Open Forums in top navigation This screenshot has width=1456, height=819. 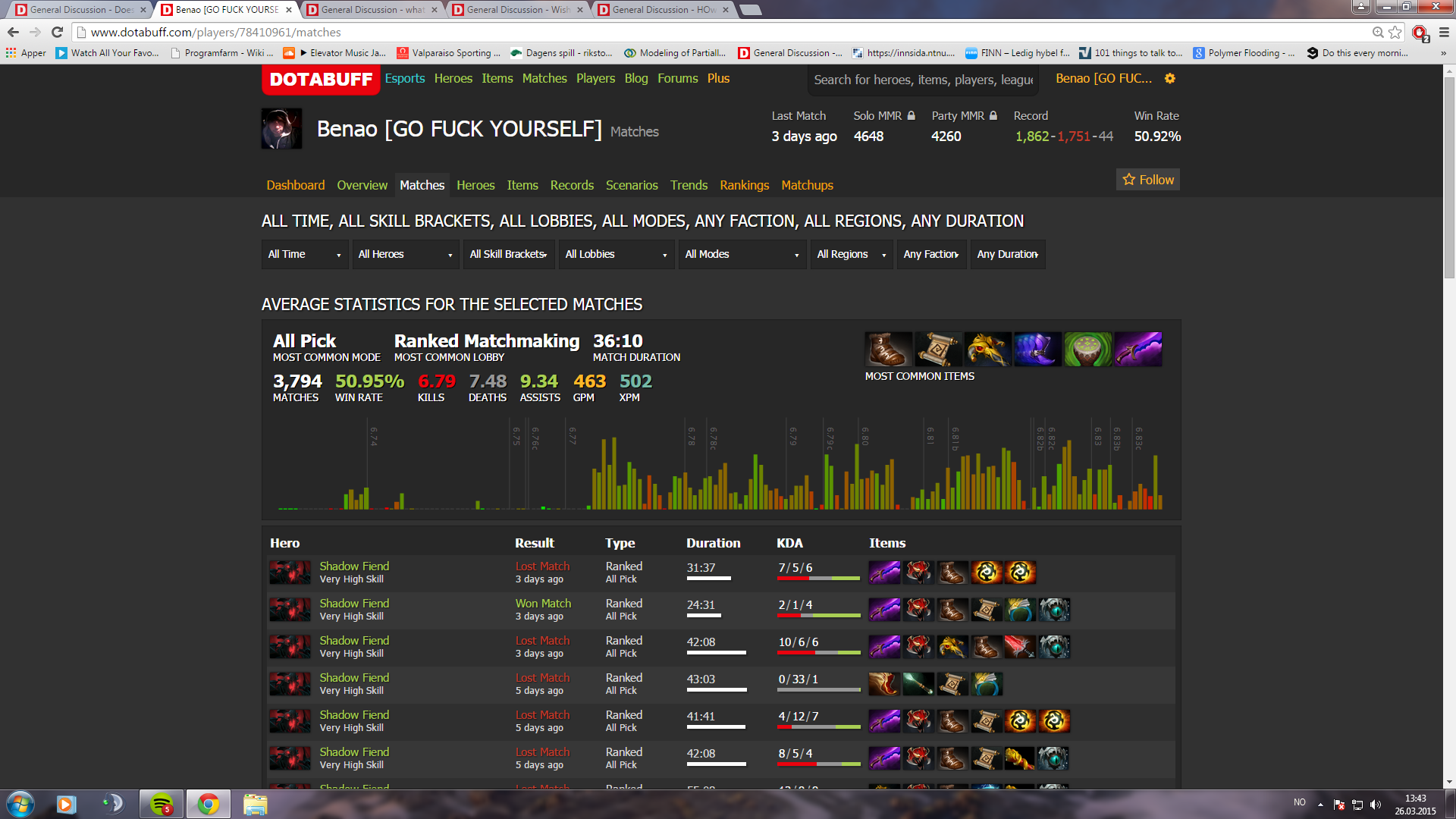677,78
